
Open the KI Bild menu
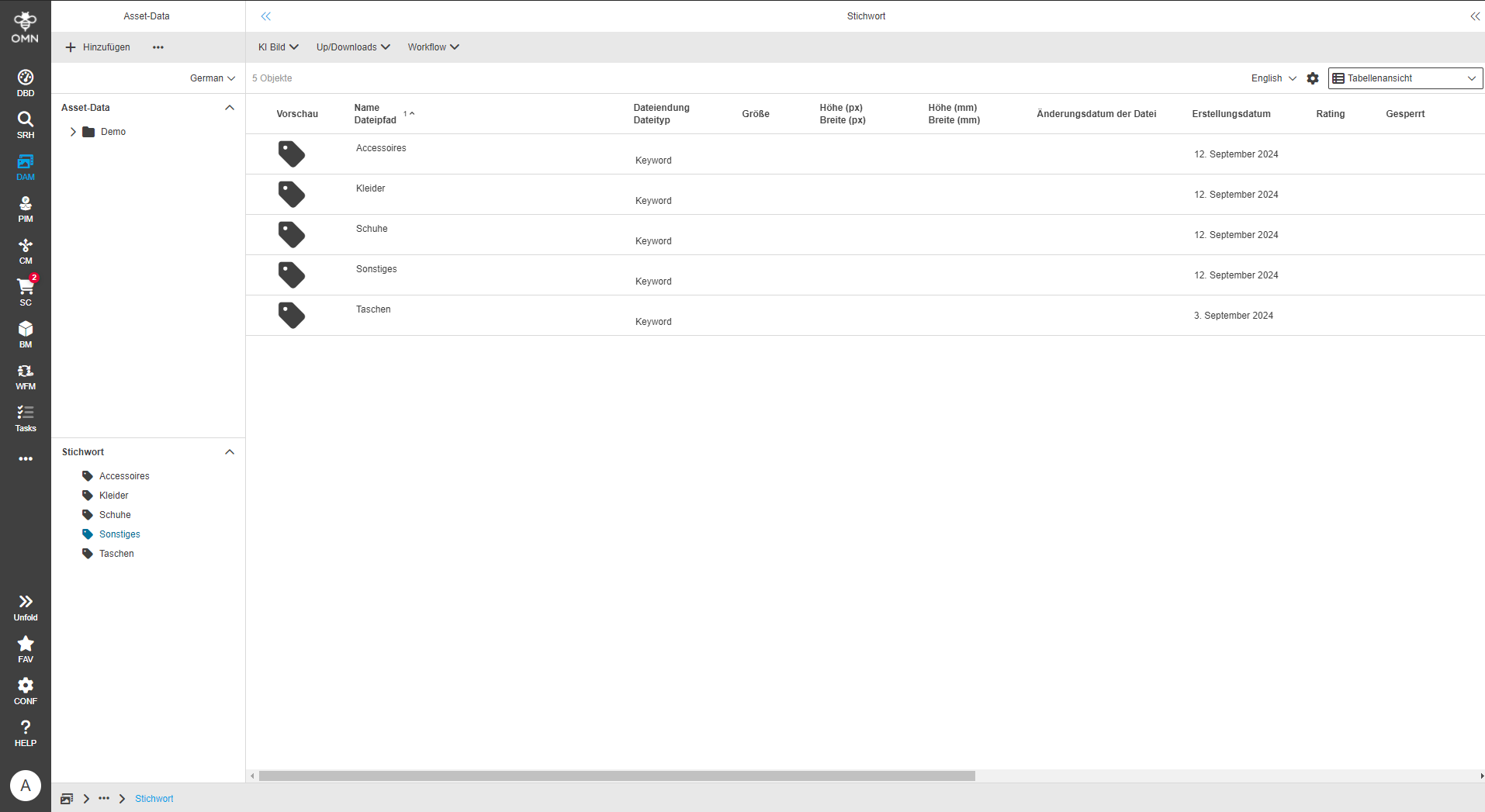277,47
